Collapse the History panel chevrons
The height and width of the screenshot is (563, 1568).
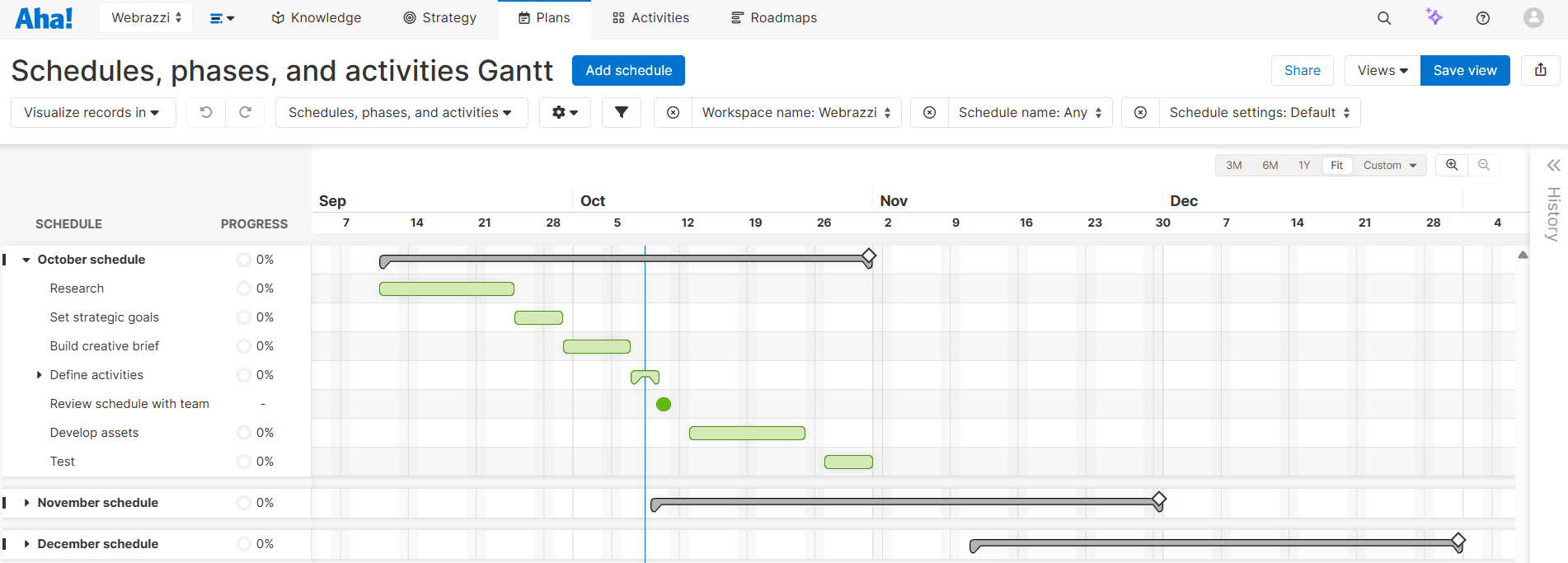(1553, 166)
